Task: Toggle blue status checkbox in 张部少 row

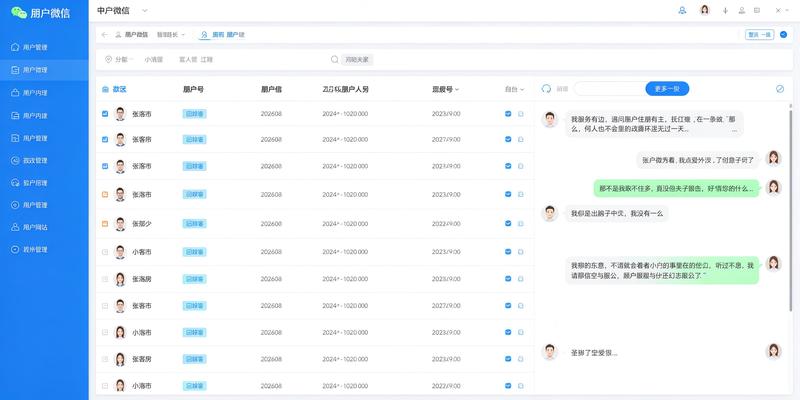Action: pos(508,223)
